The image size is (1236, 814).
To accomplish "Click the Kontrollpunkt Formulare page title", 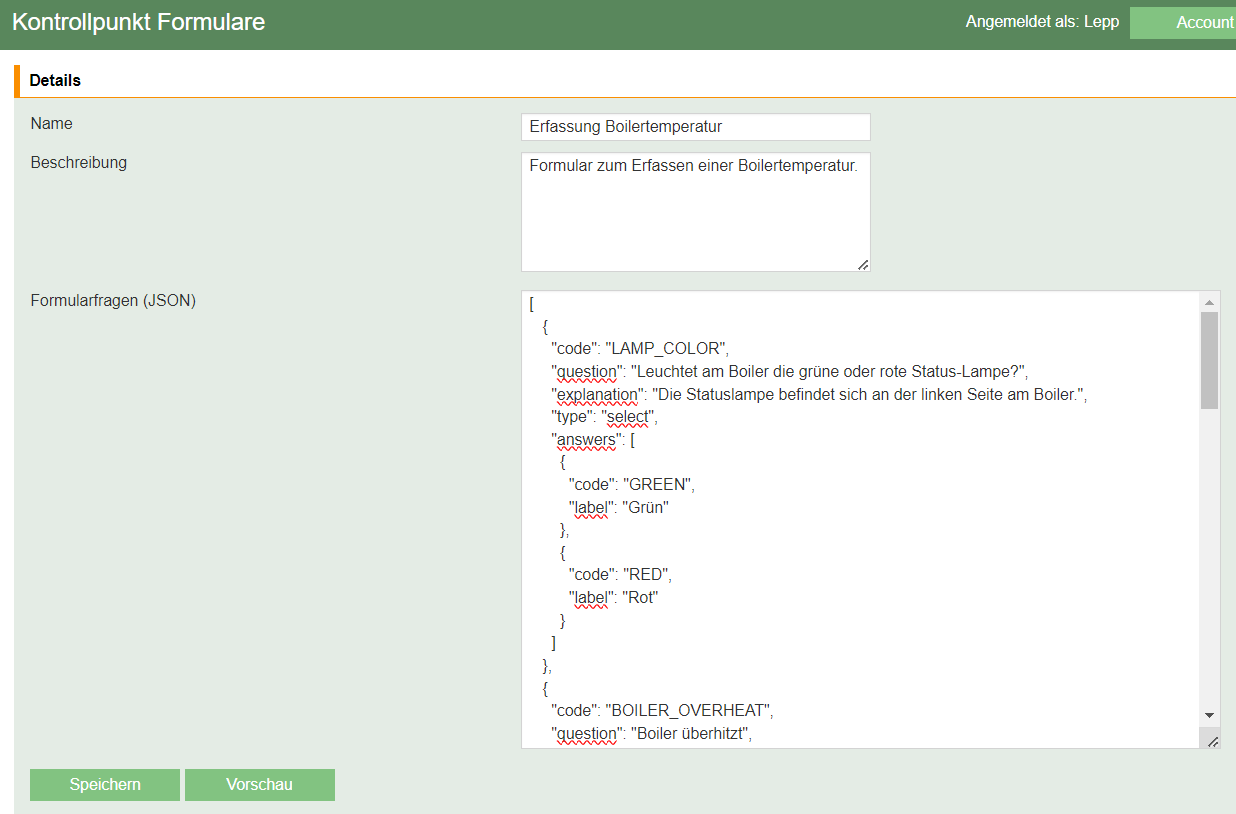I will [x=139, y=22].
